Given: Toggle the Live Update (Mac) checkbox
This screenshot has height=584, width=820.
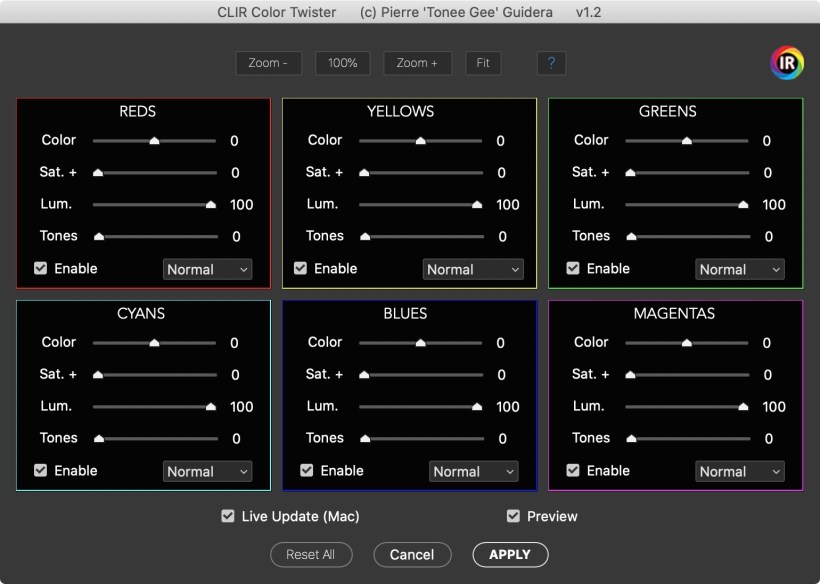Looking at the screenshot, I should tap(228, 516).
